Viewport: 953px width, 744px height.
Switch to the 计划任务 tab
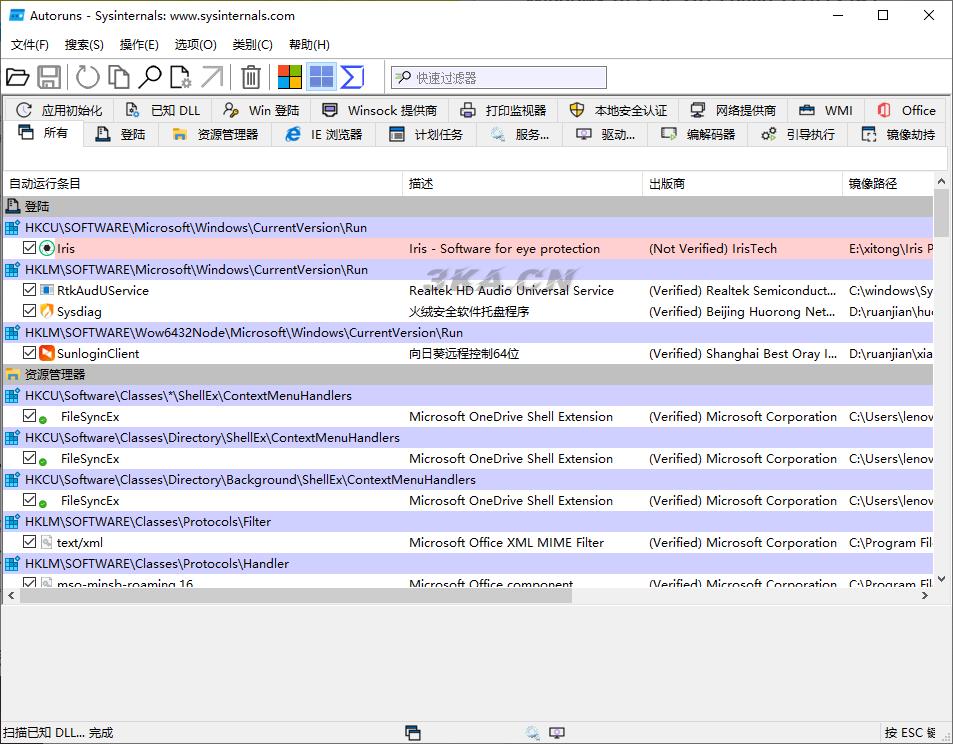(425, 134)
